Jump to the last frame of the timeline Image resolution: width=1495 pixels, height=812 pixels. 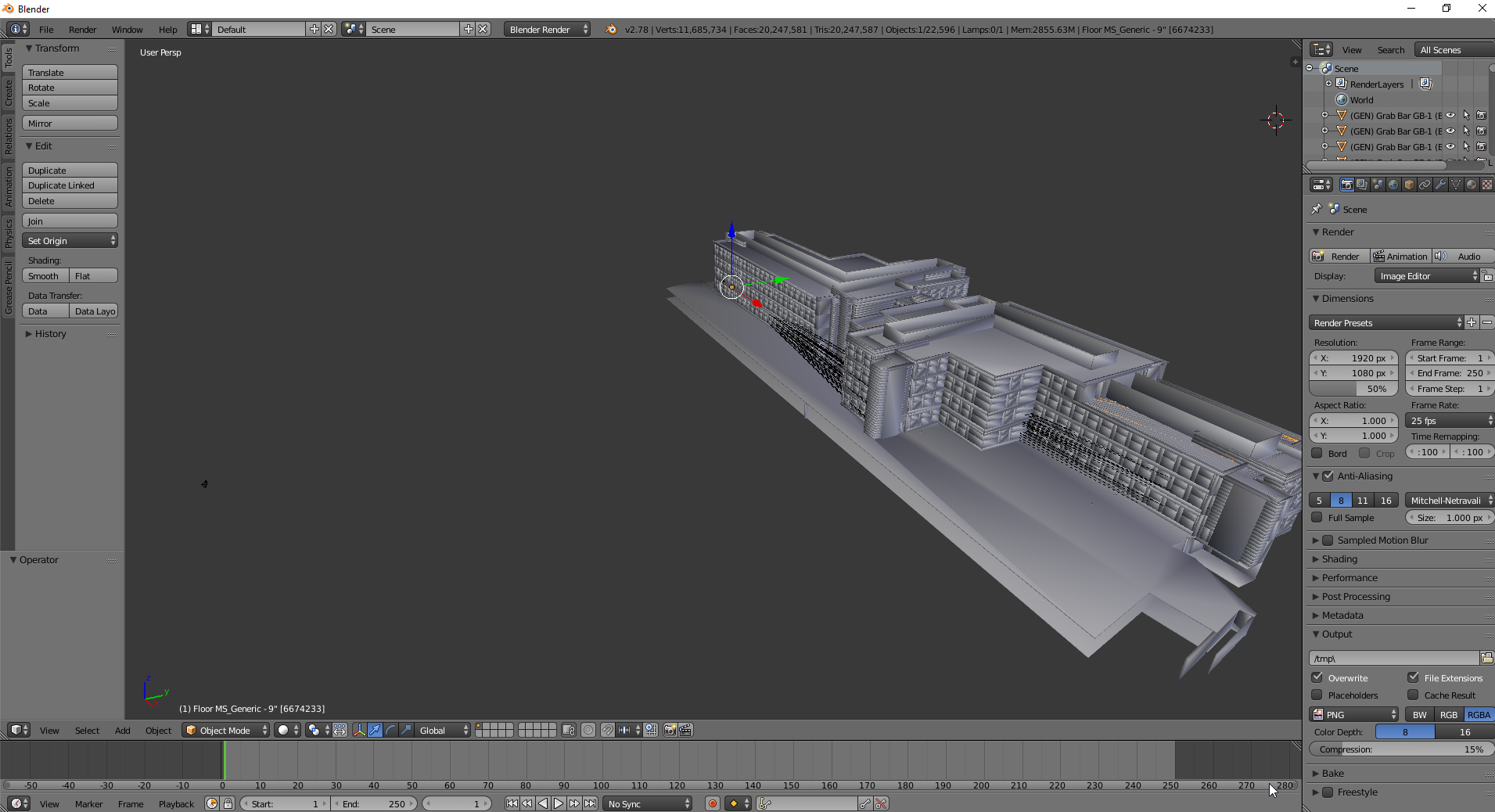point(590,803)
